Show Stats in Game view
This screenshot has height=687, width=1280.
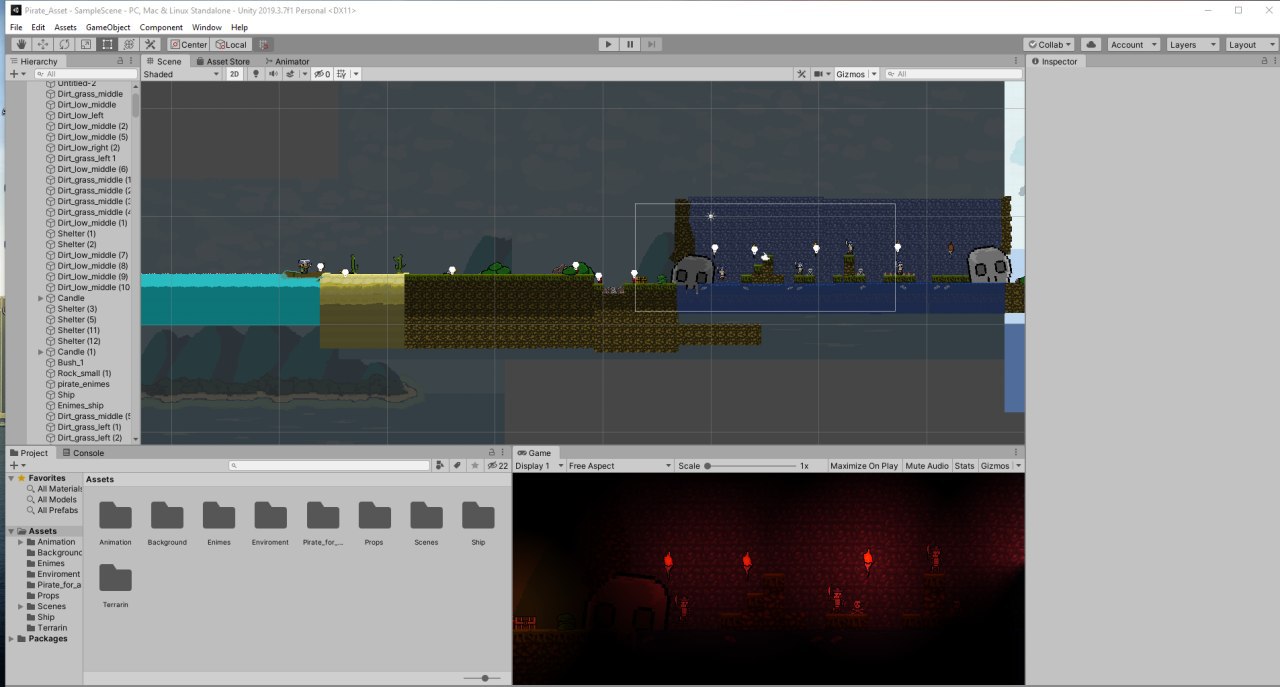point(964,466)
